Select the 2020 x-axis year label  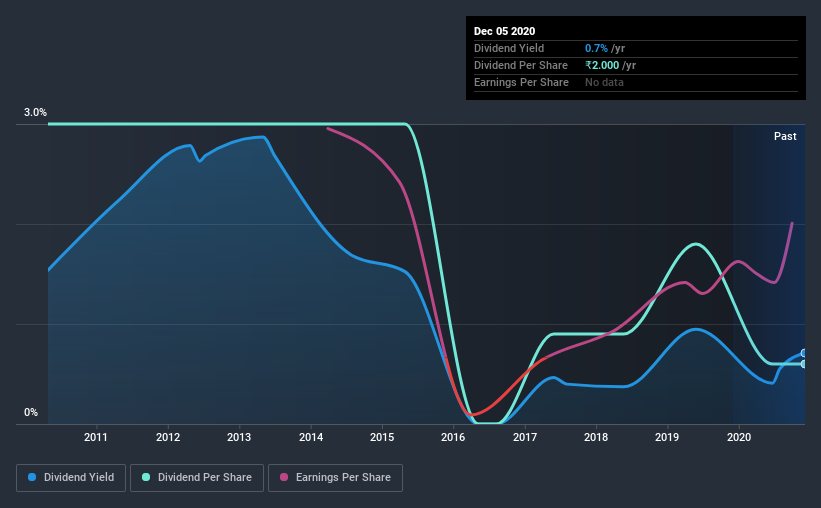click(x=739, y=437)
